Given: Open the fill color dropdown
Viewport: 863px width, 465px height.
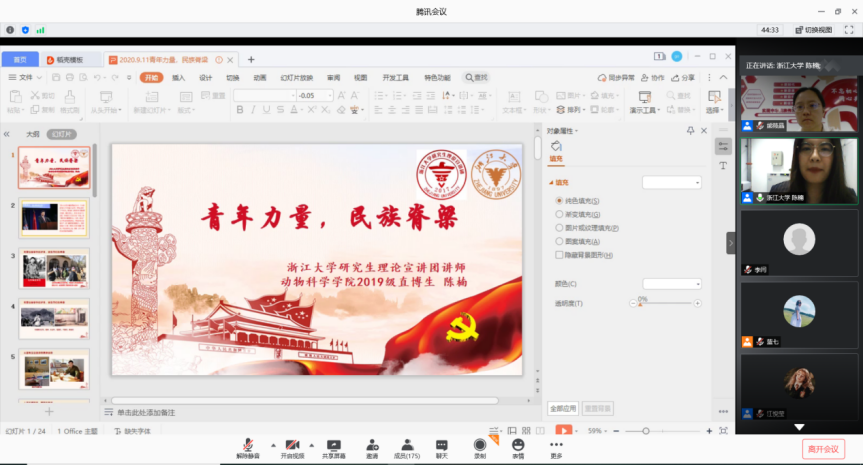Looking at the screenshot, I should 671,284.
